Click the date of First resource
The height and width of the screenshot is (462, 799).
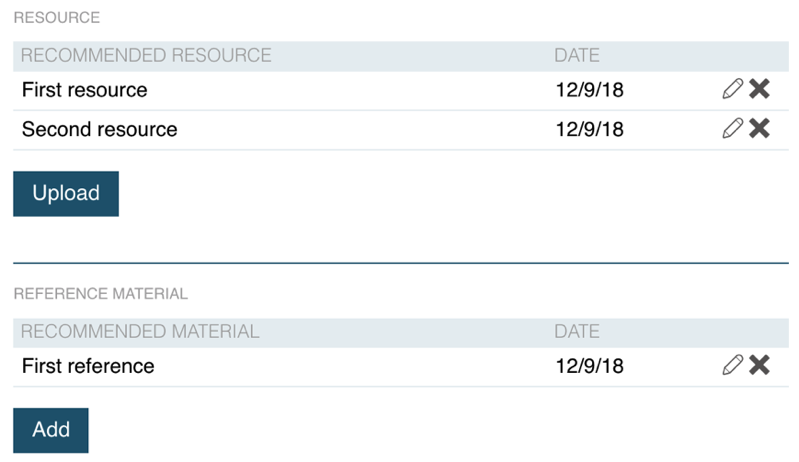589,90
